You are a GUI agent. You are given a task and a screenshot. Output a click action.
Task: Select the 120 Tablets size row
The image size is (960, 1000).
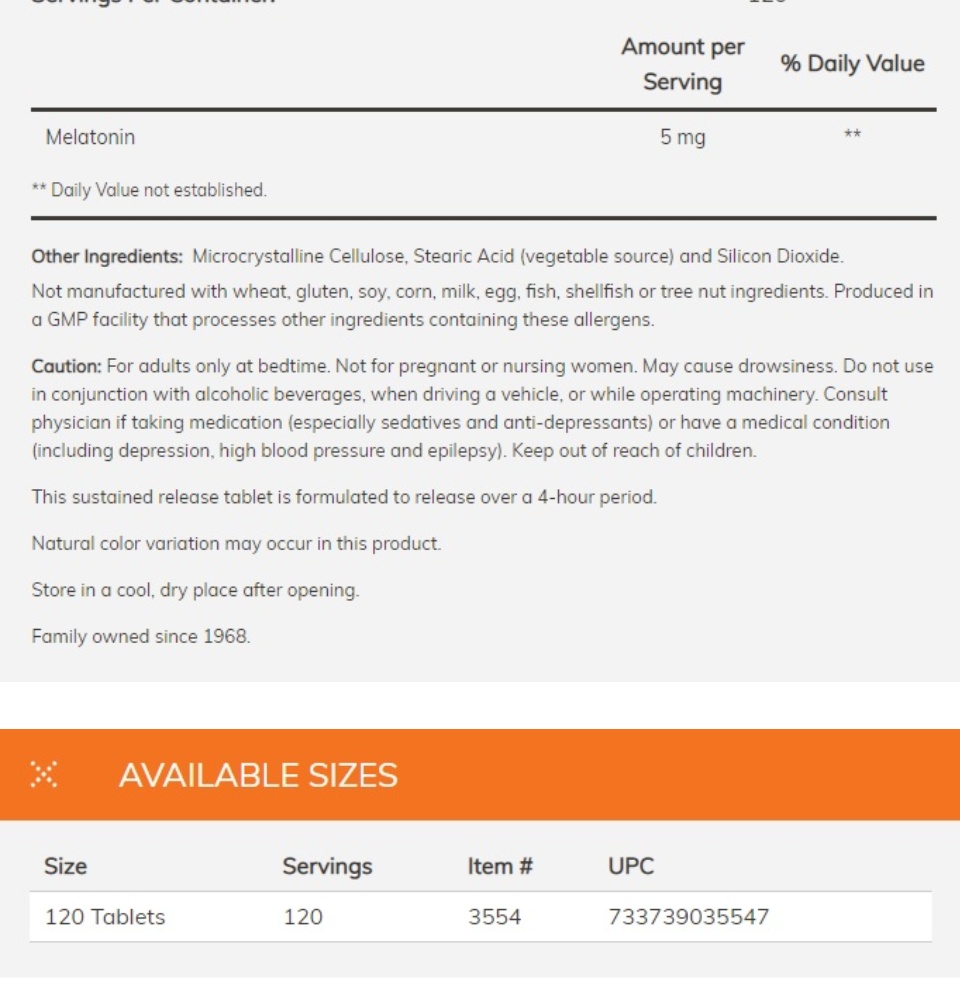[x=480, y=916]
